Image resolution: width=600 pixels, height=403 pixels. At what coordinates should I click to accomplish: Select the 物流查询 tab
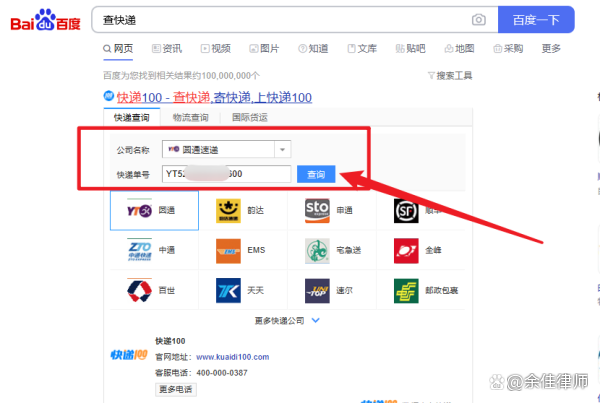(x=190, y=117)
